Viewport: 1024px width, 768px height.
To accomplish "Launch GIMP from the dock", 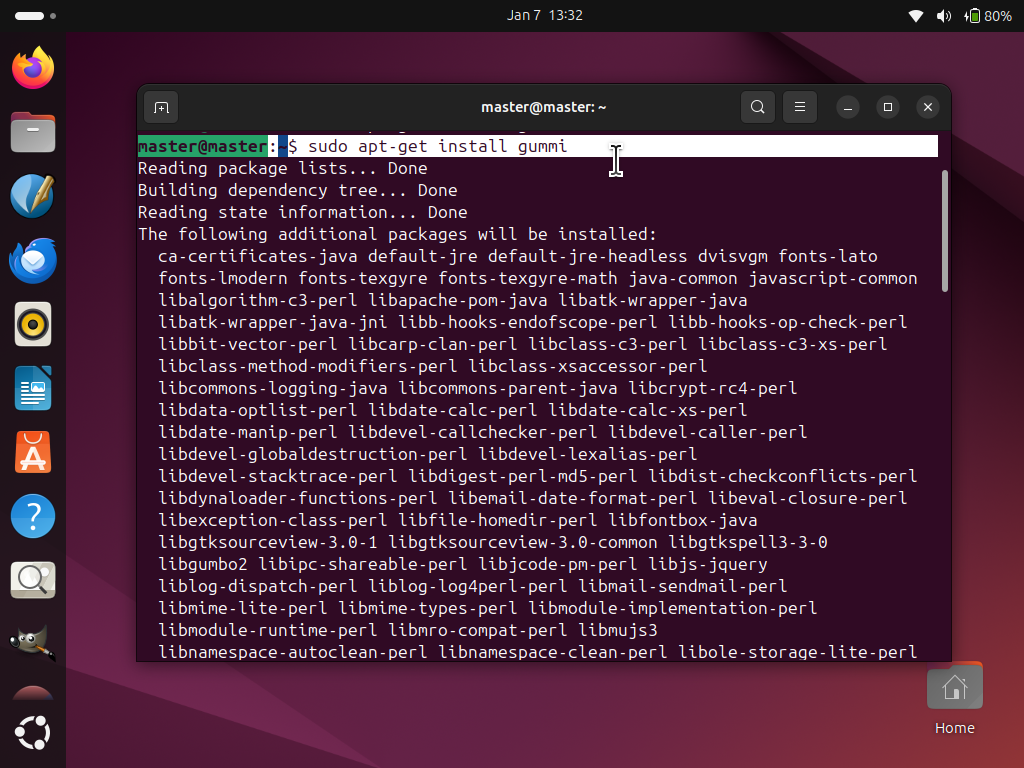I will point(33,644).
